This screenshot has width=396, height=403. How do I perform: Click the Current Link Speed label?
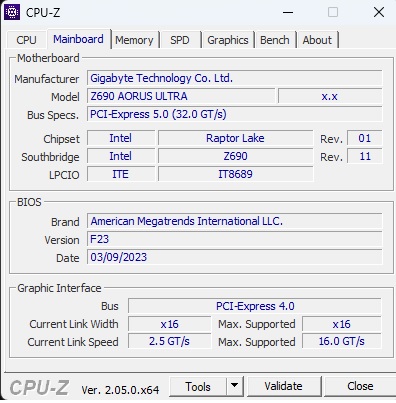(73, 342)
